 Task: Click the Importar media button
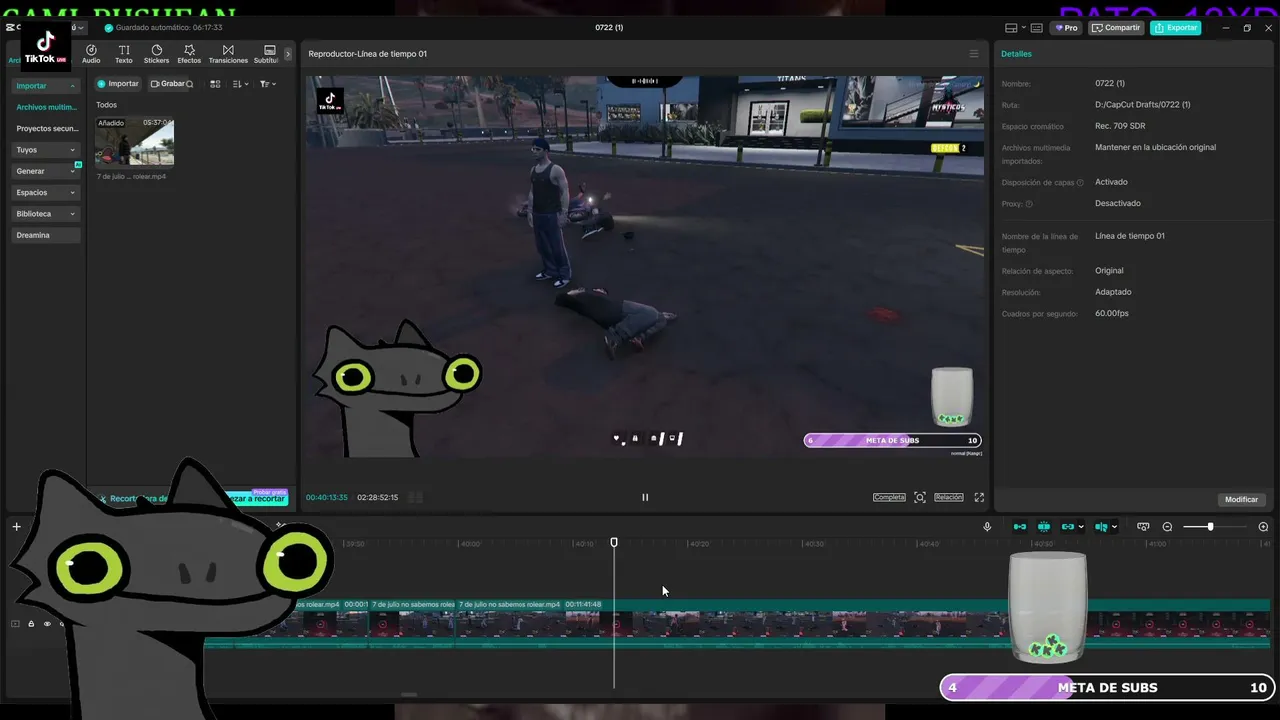tap(118, 84)
